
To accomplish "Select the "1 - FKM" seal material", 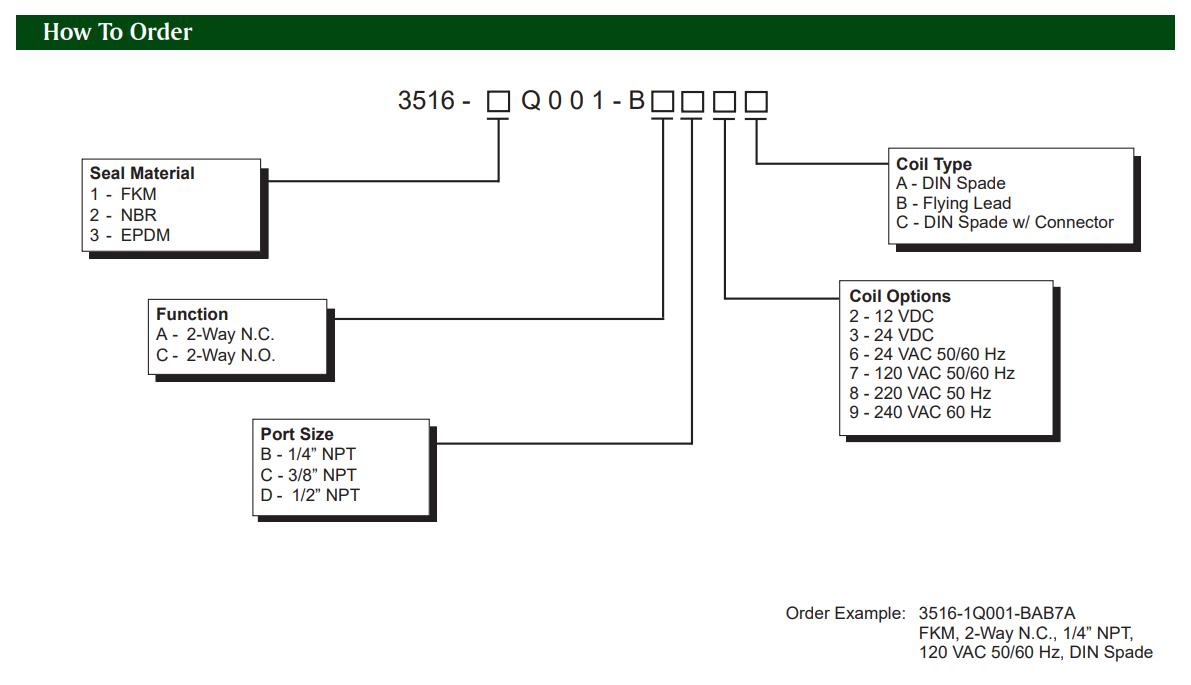I will [123, 195].
